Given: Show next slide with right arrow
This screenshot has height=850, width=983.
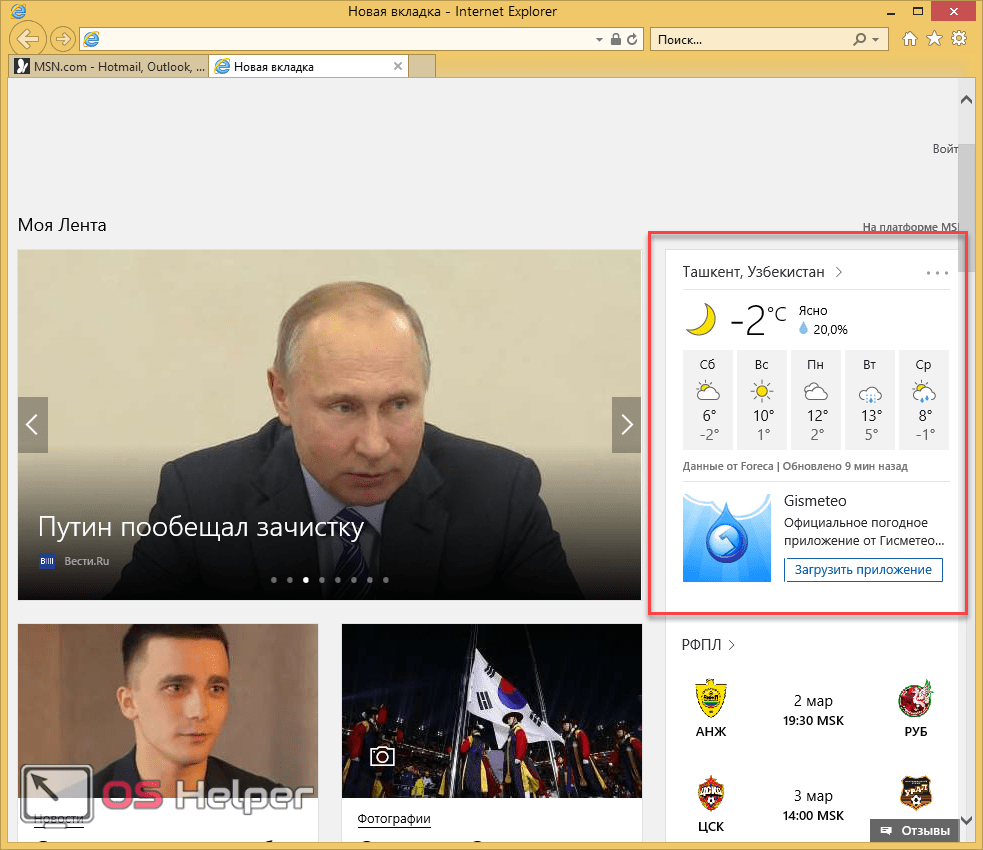Looking at the screenshot, I should click(x=627, y=425).
